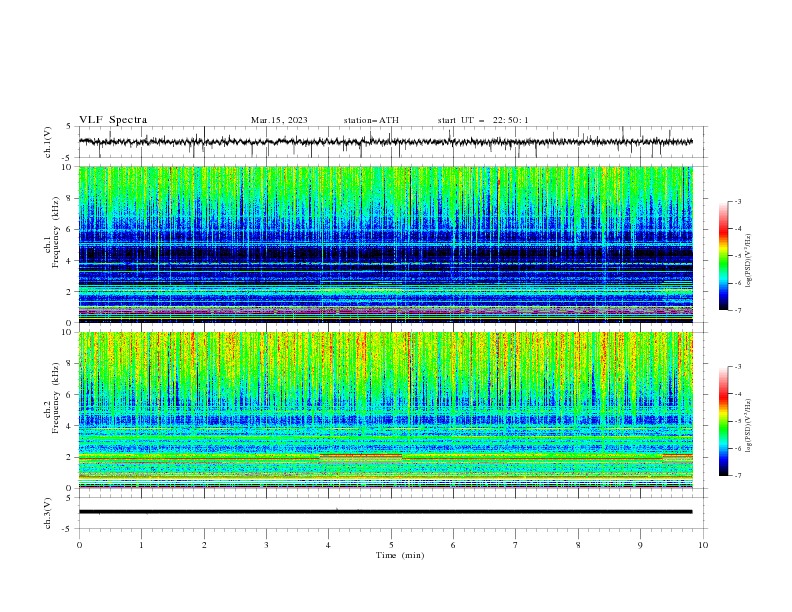792x612 pixels.
Task: Click the "-7" tick on ch.2 colorbar
Action: tap(737, 475)
